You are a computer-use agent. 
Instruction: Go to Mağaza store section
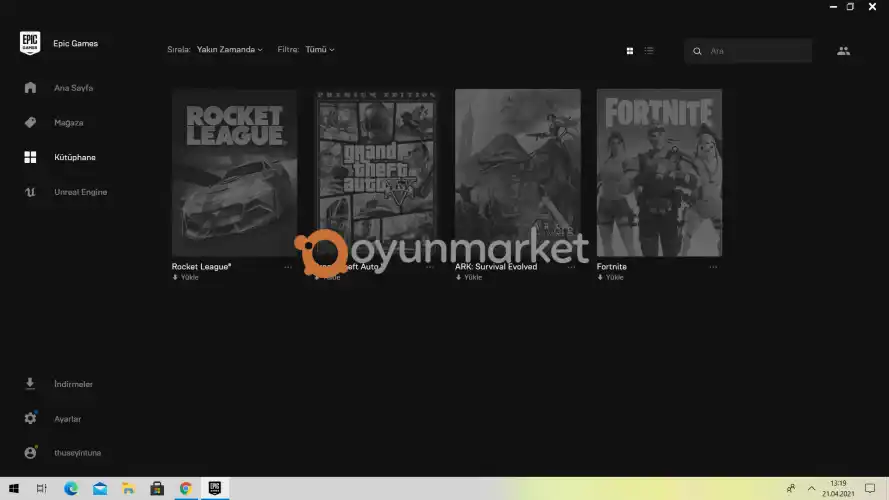[x=68, y=123]
